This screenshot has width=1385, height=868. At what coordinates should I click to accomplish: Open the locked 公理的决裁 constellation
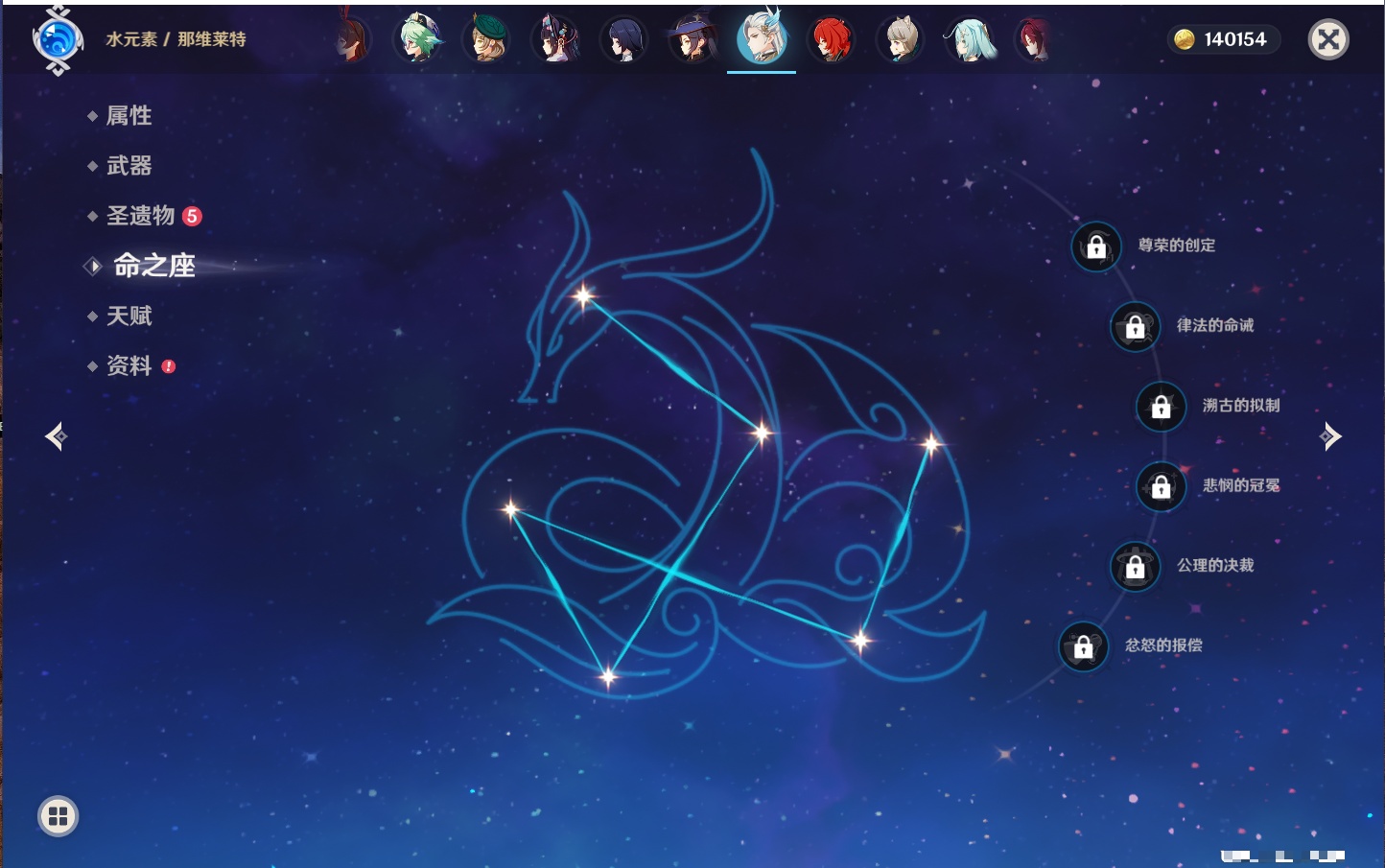[1136, 566]
